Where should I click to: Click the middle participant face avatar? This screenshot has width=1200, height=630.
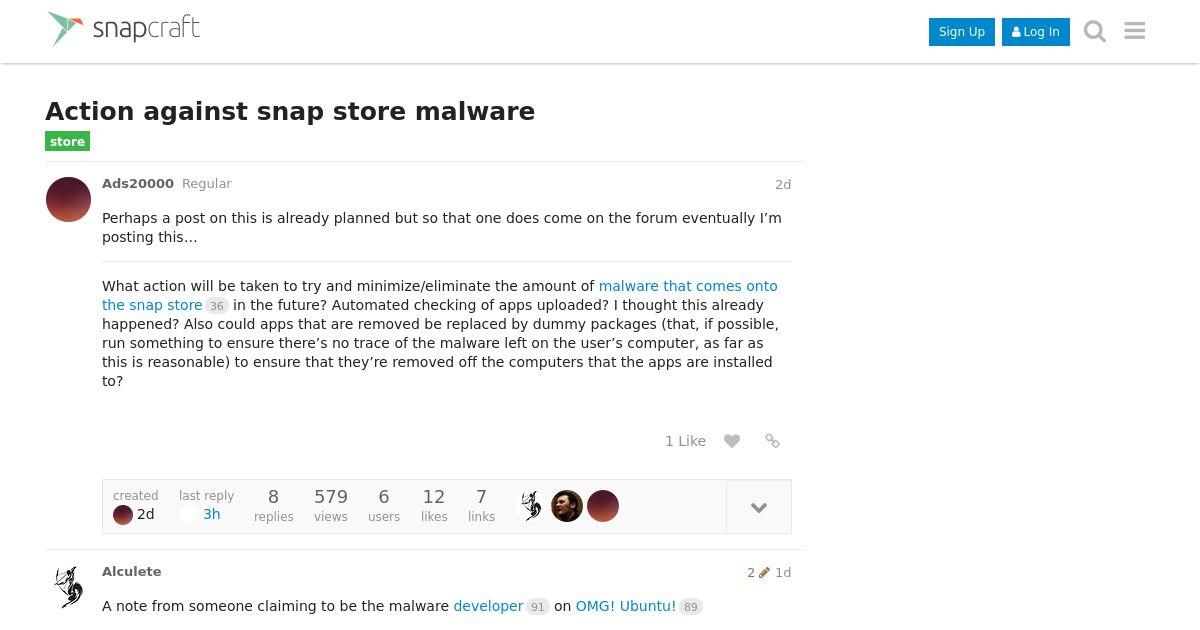[x=567, y=506]
